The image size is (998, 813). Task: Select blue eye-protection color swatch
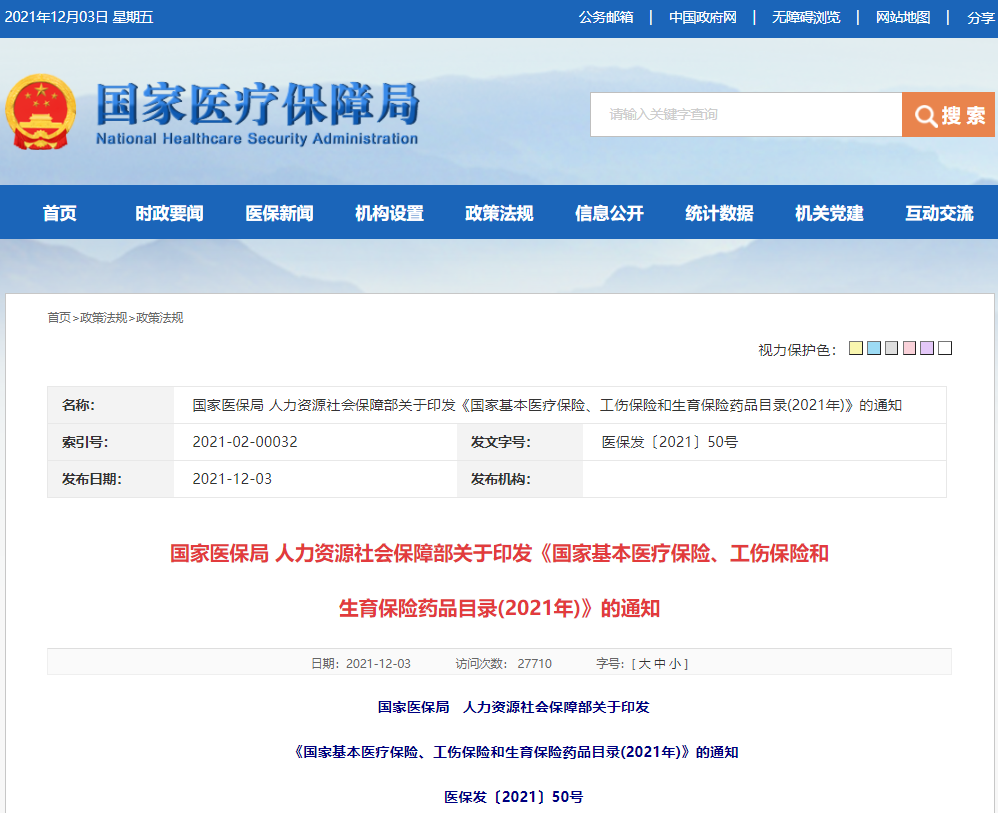coord(874,348)
